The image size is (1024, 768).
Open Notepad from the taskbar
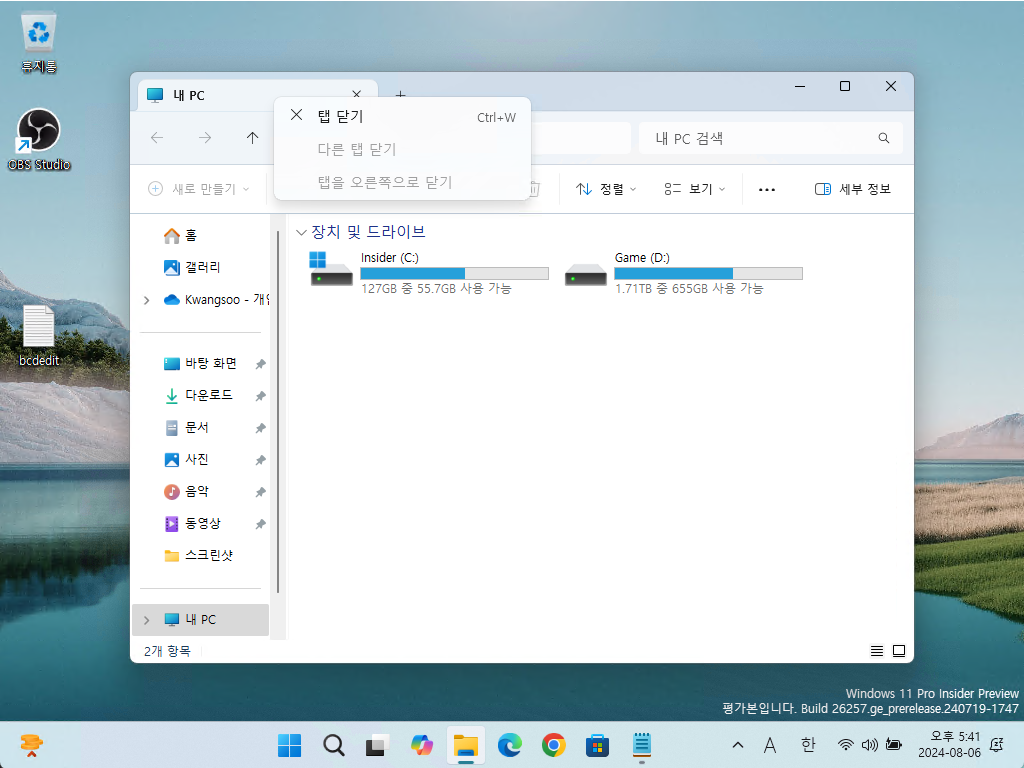pyautogui.click(x=641, y=744)
